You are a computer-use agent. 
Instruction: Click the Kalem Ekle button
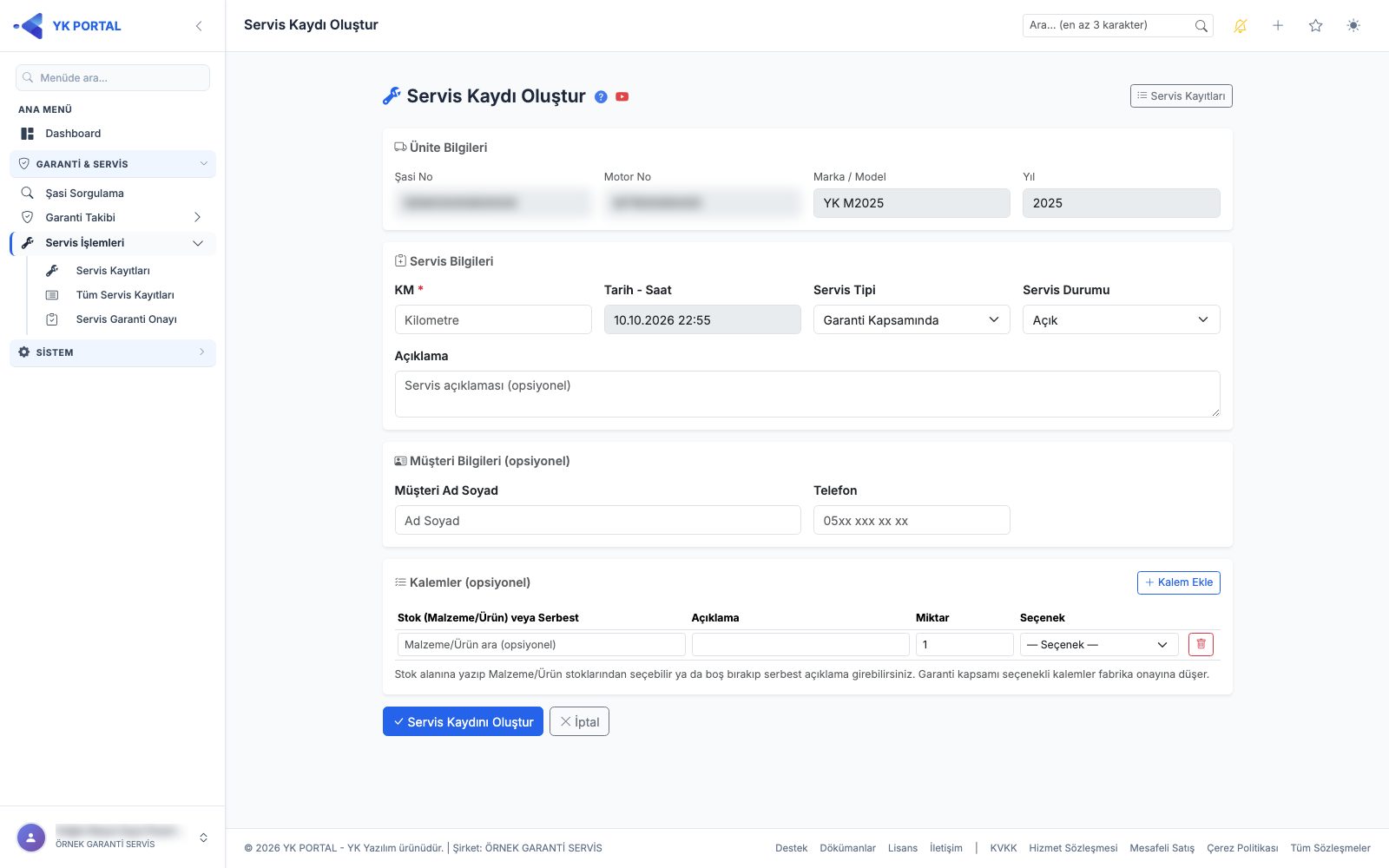point(1178,582)
